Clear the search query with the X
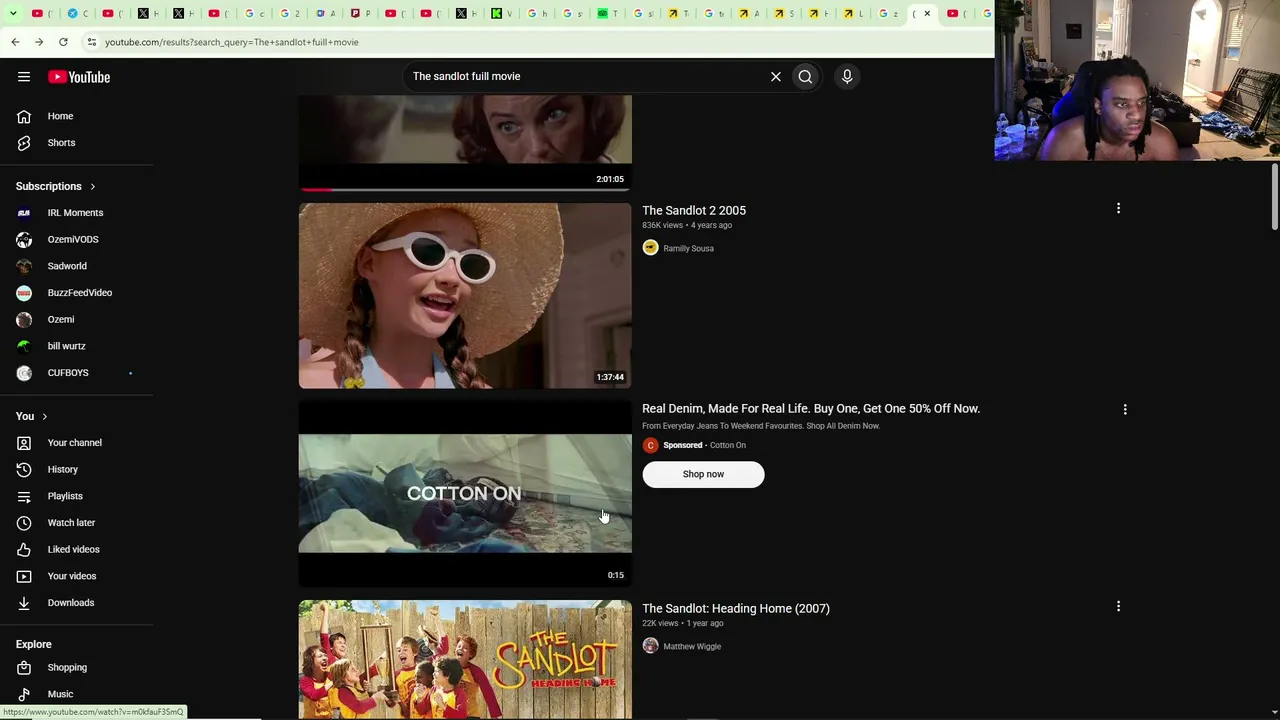 coord(775,77)
